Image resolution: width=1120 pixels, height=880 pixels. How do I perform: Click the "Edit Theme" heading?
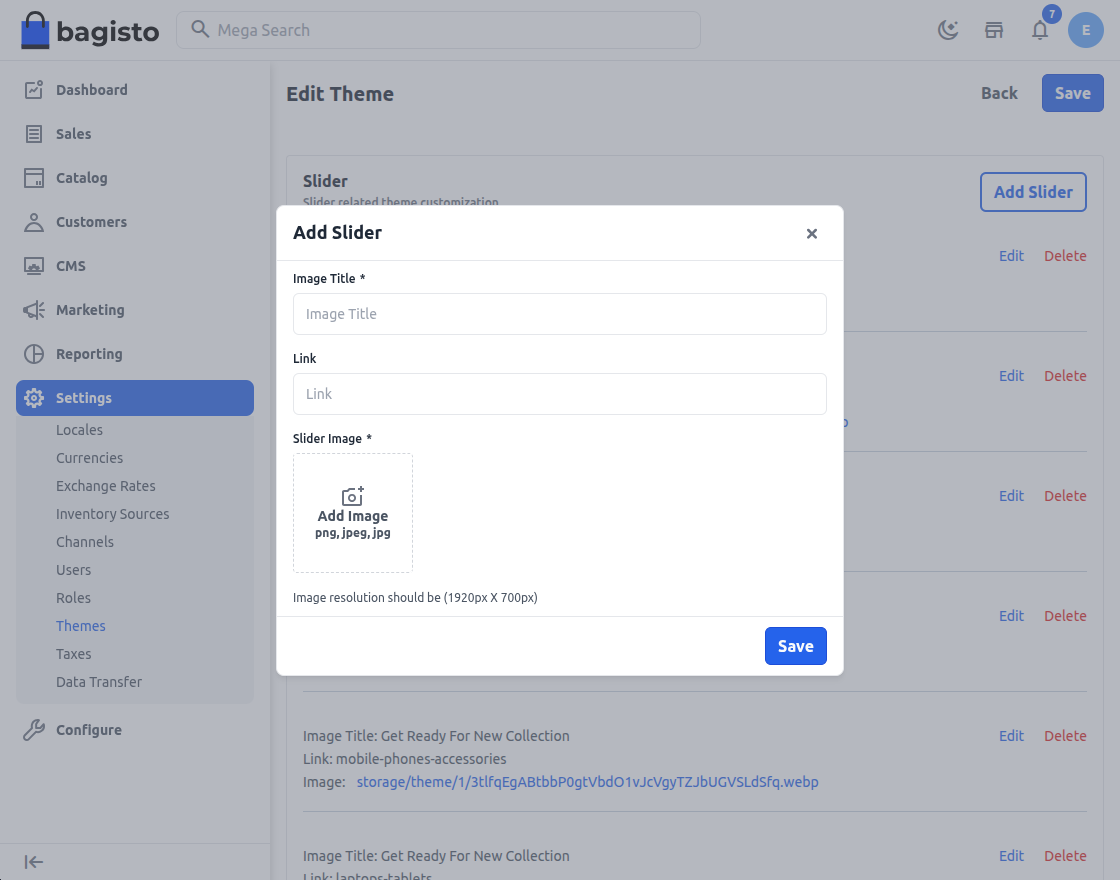tap(340, 94)
